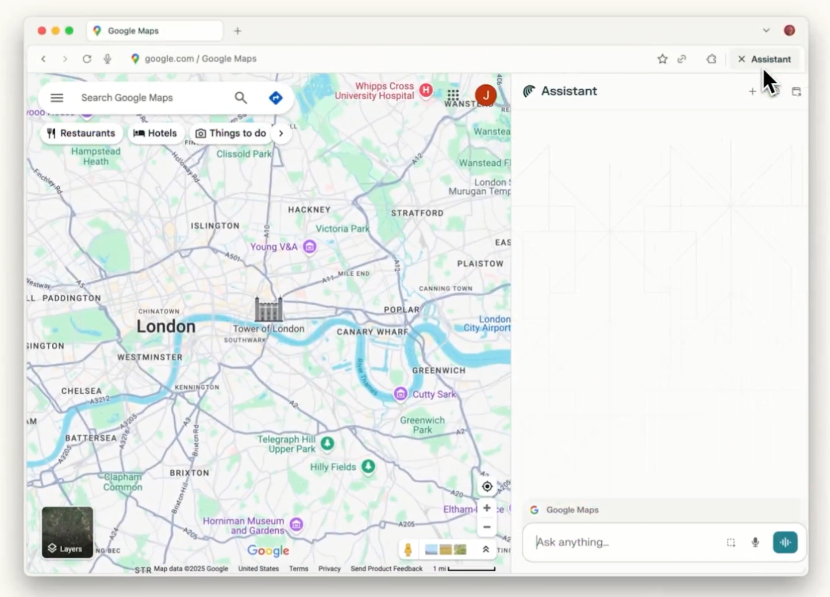Viewport: 830px width, 597px height.
Task: Open the browser profile avatar
Action: [789, 30]
